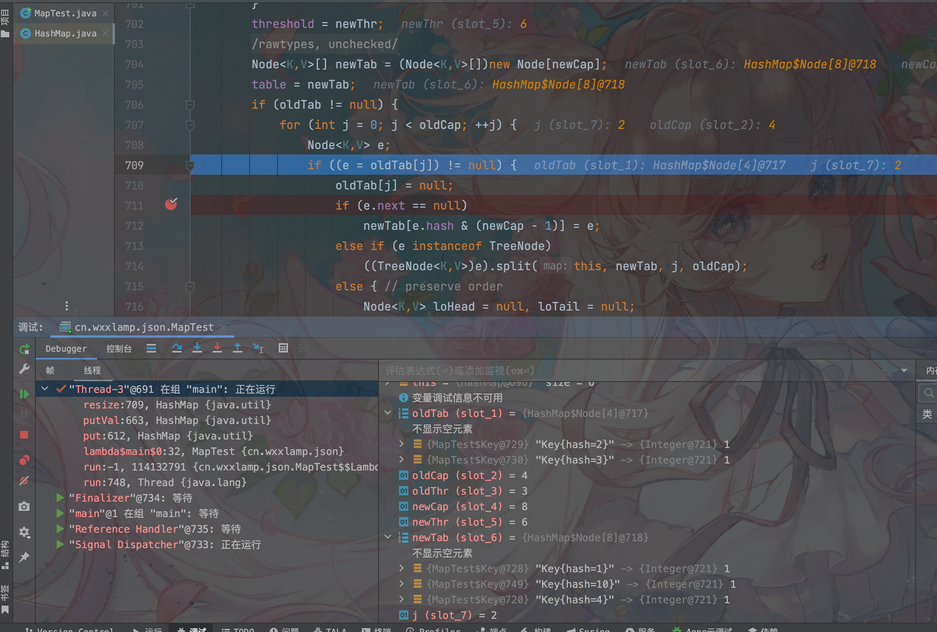The width and height of the screenshot is (937, 632).
Task: Click the evaluate expression input field
Action: (x=638, y=371)
